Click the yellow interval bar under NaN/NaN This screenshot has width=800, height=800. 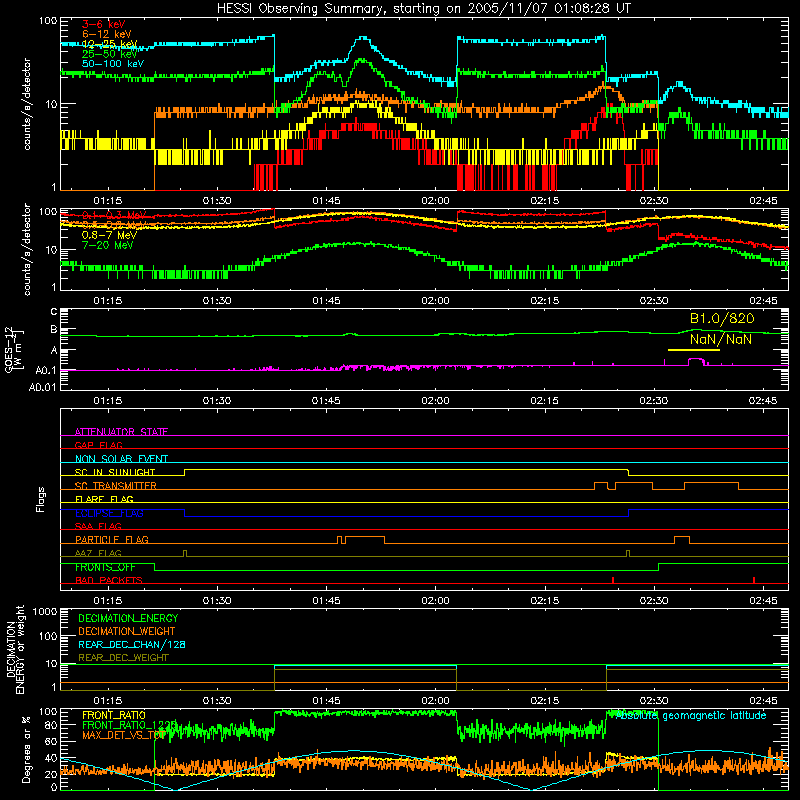(x=694, y=350)
